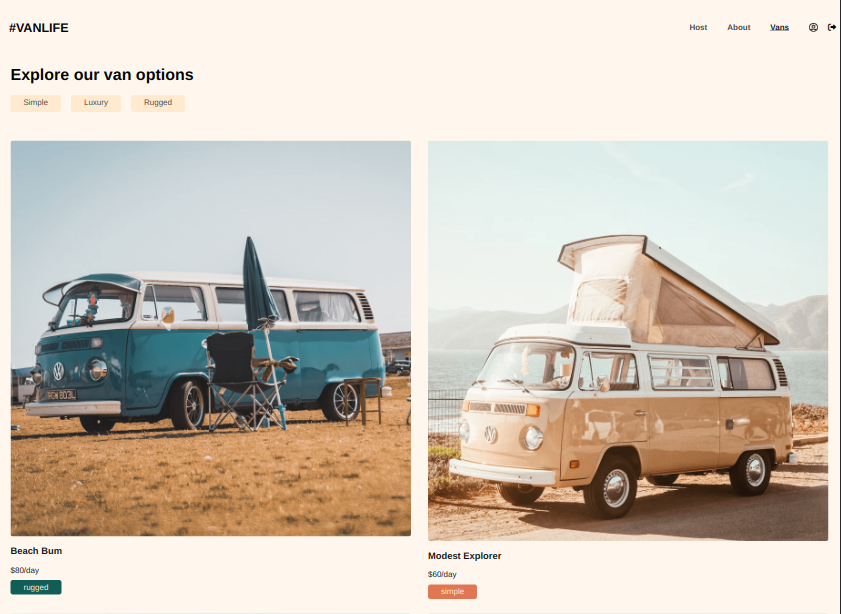Click the Explore our van options heading
The image size is (841, 614).
102,75
